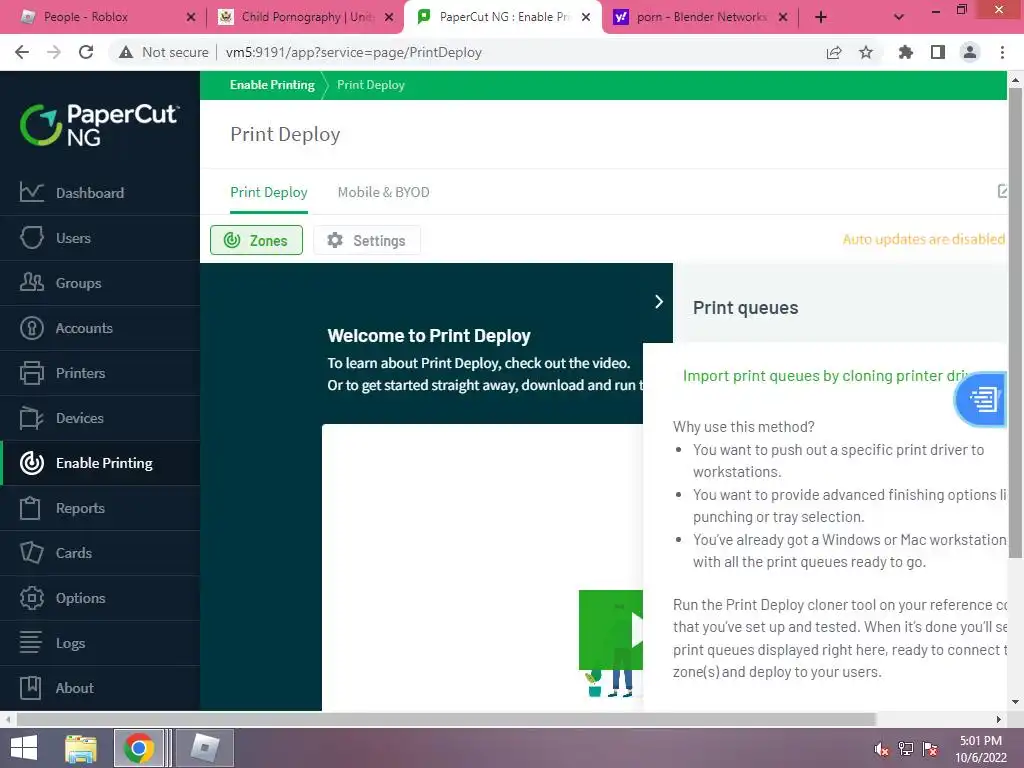1024x768 pixels.
Task: Open the Accounts sidebar section
Action: tap(100, 328)
